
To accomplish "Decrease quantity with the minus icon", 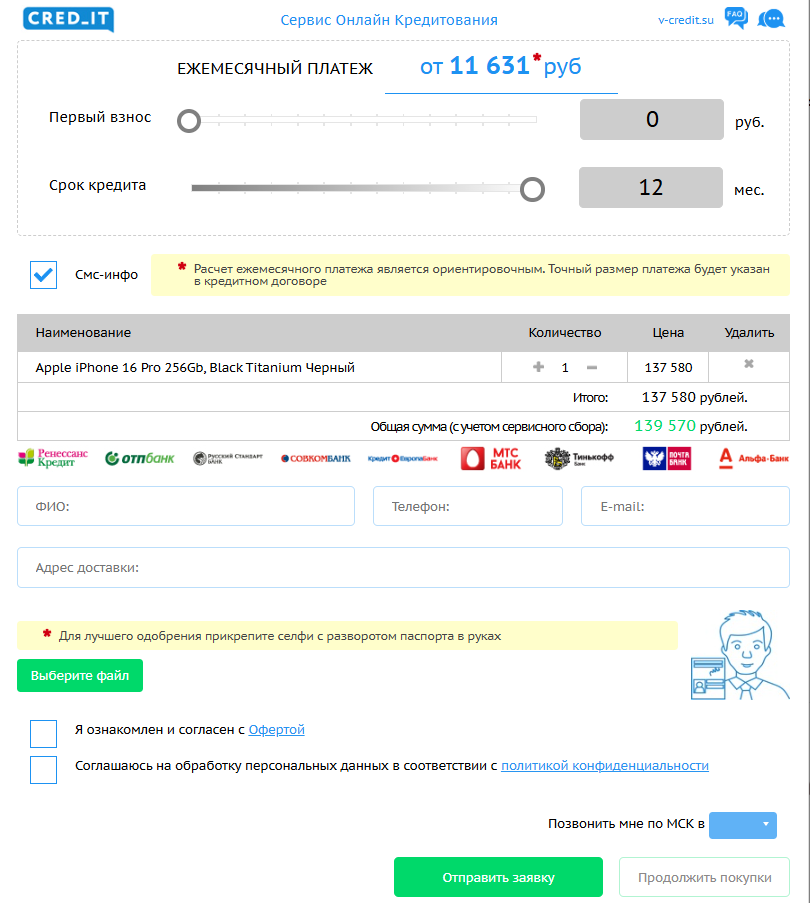I will (x=592, y=367).
